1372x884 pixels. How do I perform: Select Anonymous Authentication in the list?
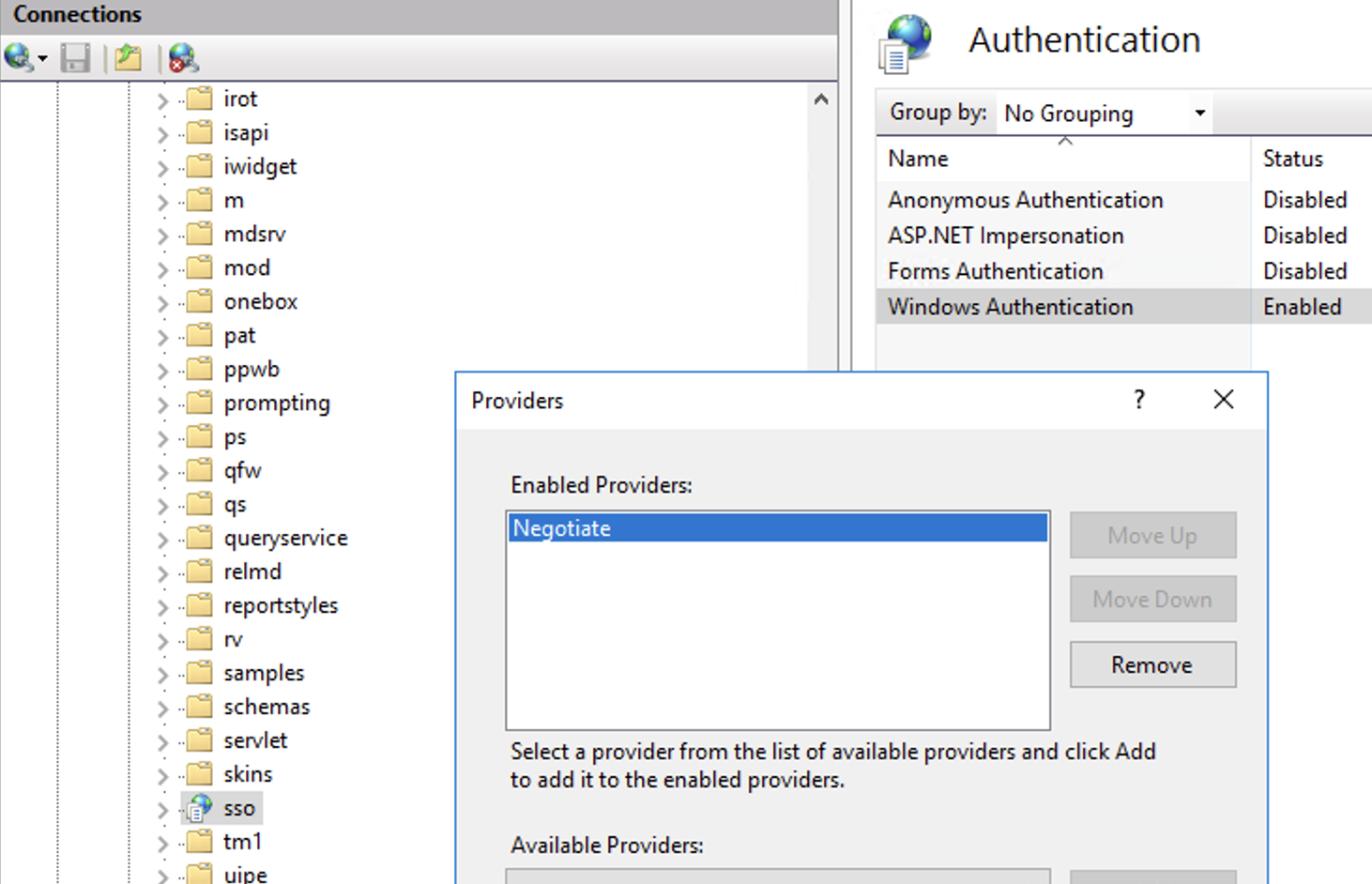(x=1025, y=199)
